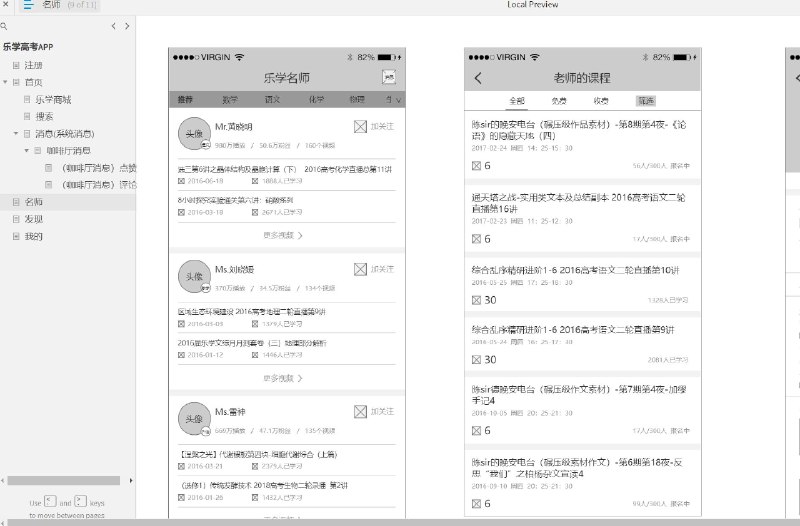Open course 陈sir的晚安电台 第6期第18夜
800x526 pixels.
point(578,468)
